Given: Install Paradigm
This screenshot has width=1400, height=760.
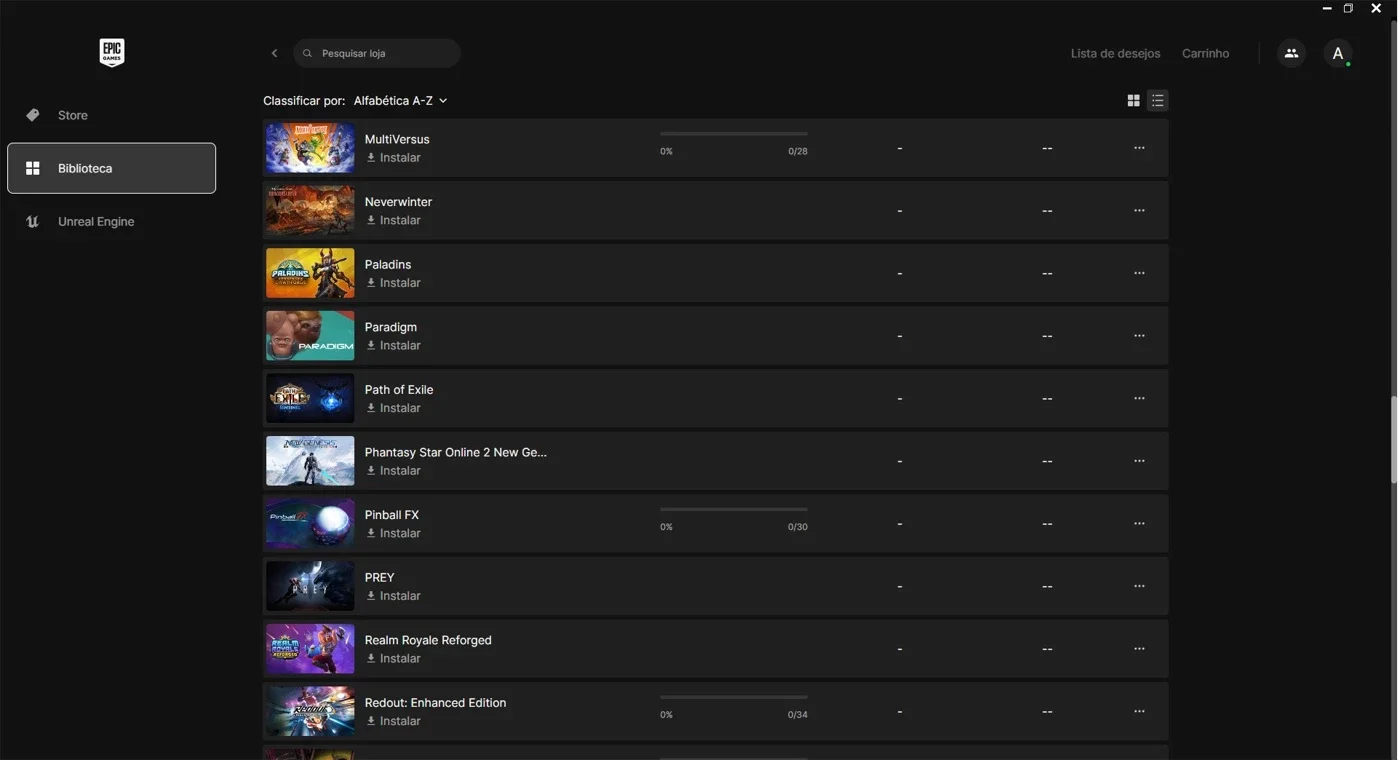Looking at the screenshot, I should point(393,346).
